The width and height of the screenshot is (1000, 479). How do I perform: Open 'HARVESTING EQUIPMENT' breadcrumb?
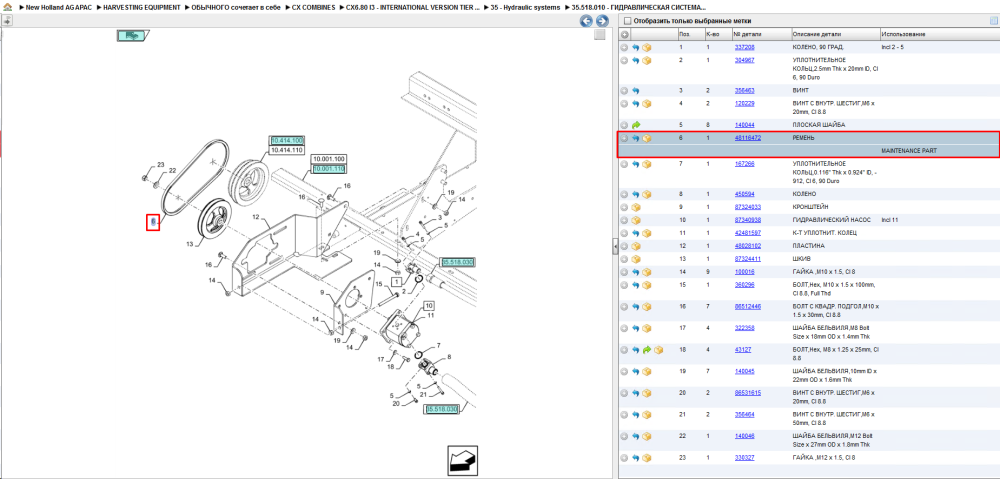point(142,7)
